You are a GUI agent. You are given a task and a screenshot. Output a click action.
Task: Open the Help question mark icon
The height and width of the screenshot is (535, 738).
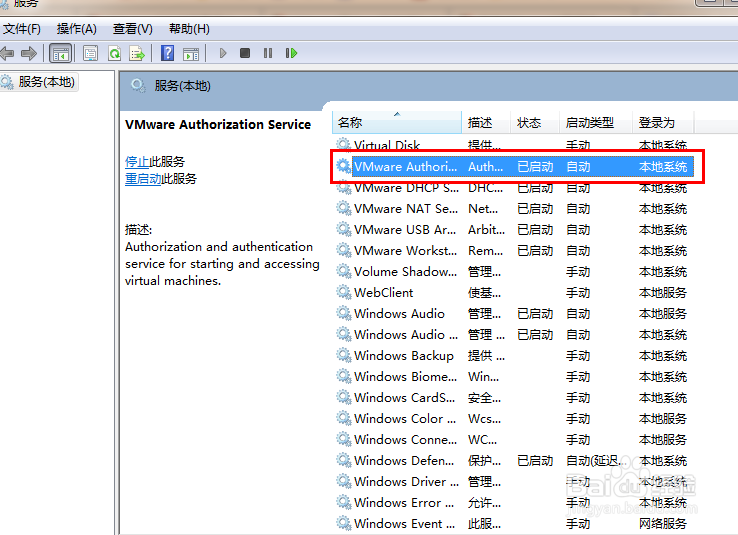(x=167, y=53)
